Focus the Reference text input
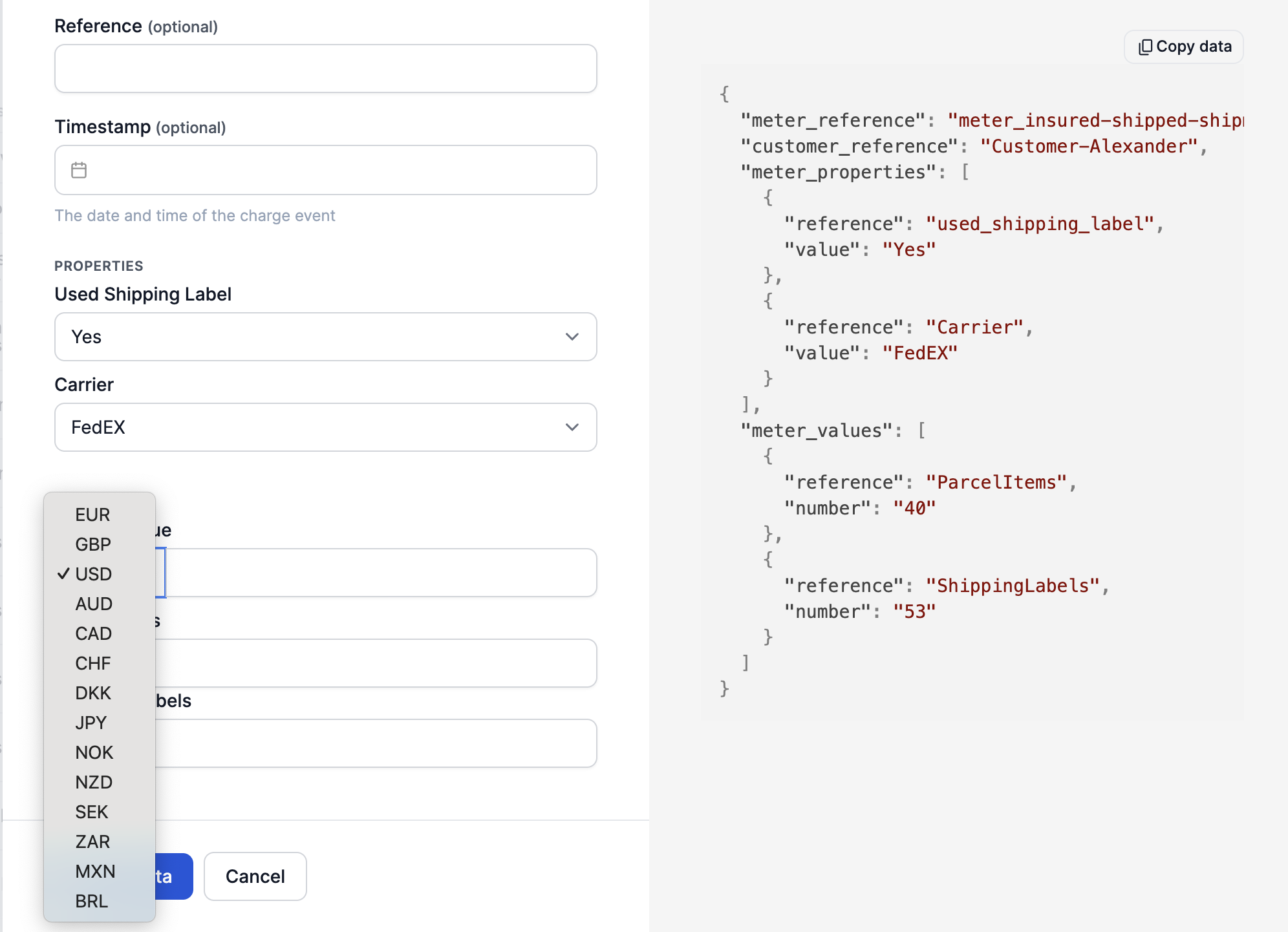The width and height of the screenshot is (1288, 932). [325, 69]
